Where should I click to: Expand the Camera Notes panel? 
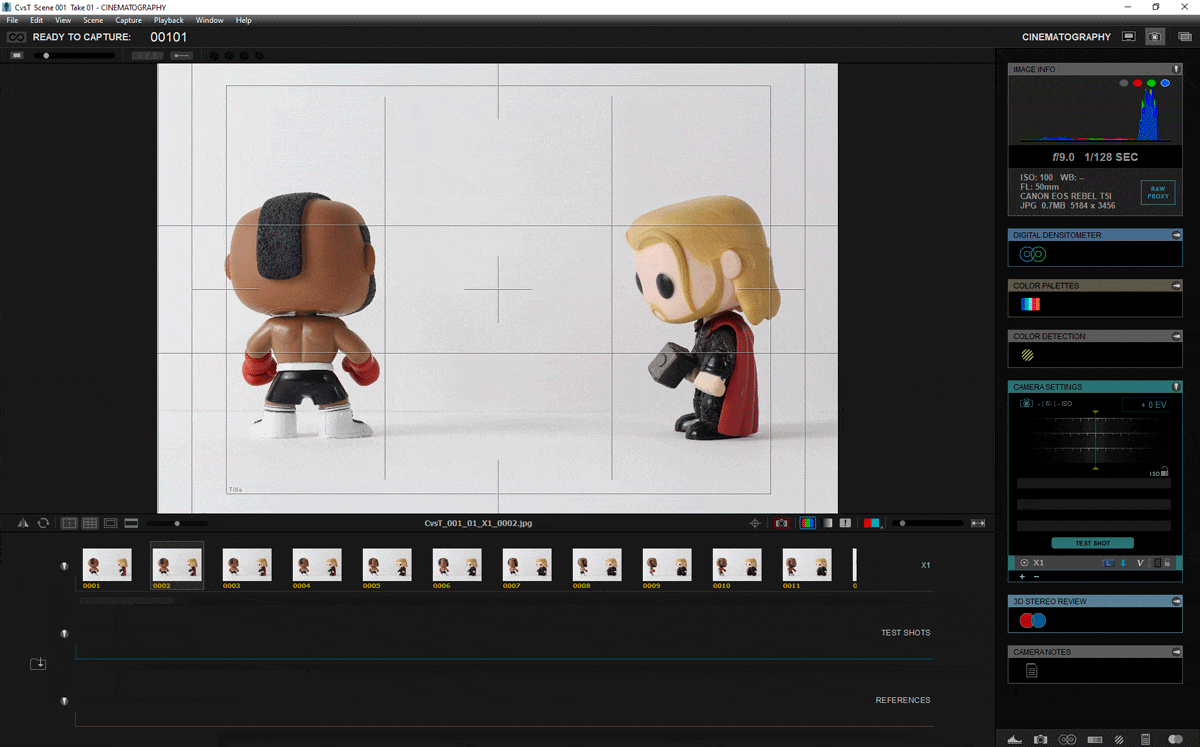click(1177, 652)
